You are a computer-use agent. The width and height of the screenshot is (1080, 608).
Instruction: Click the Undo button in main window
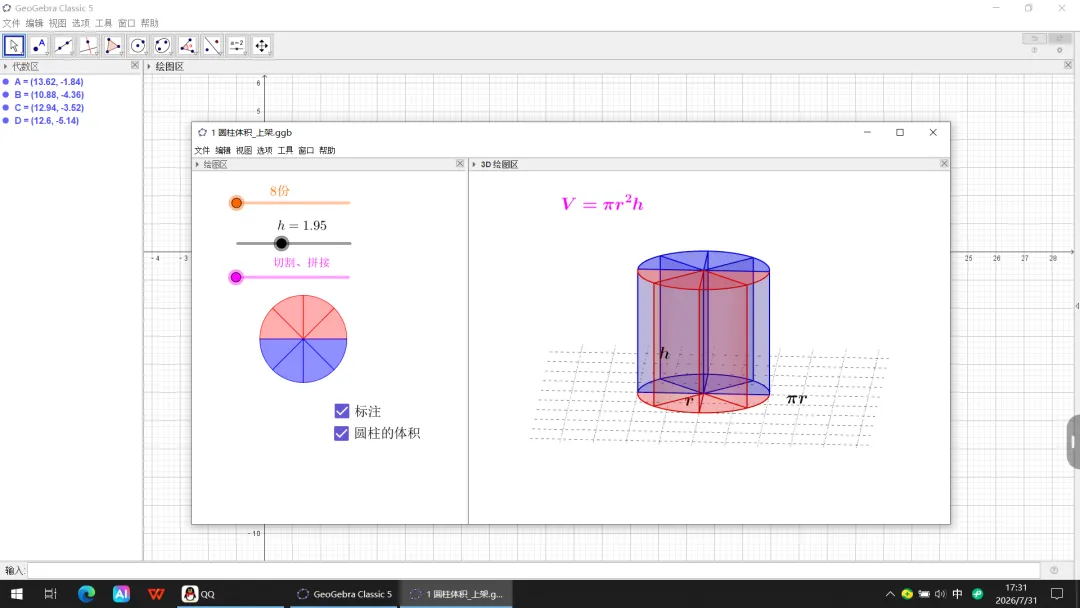[1034, 39]
